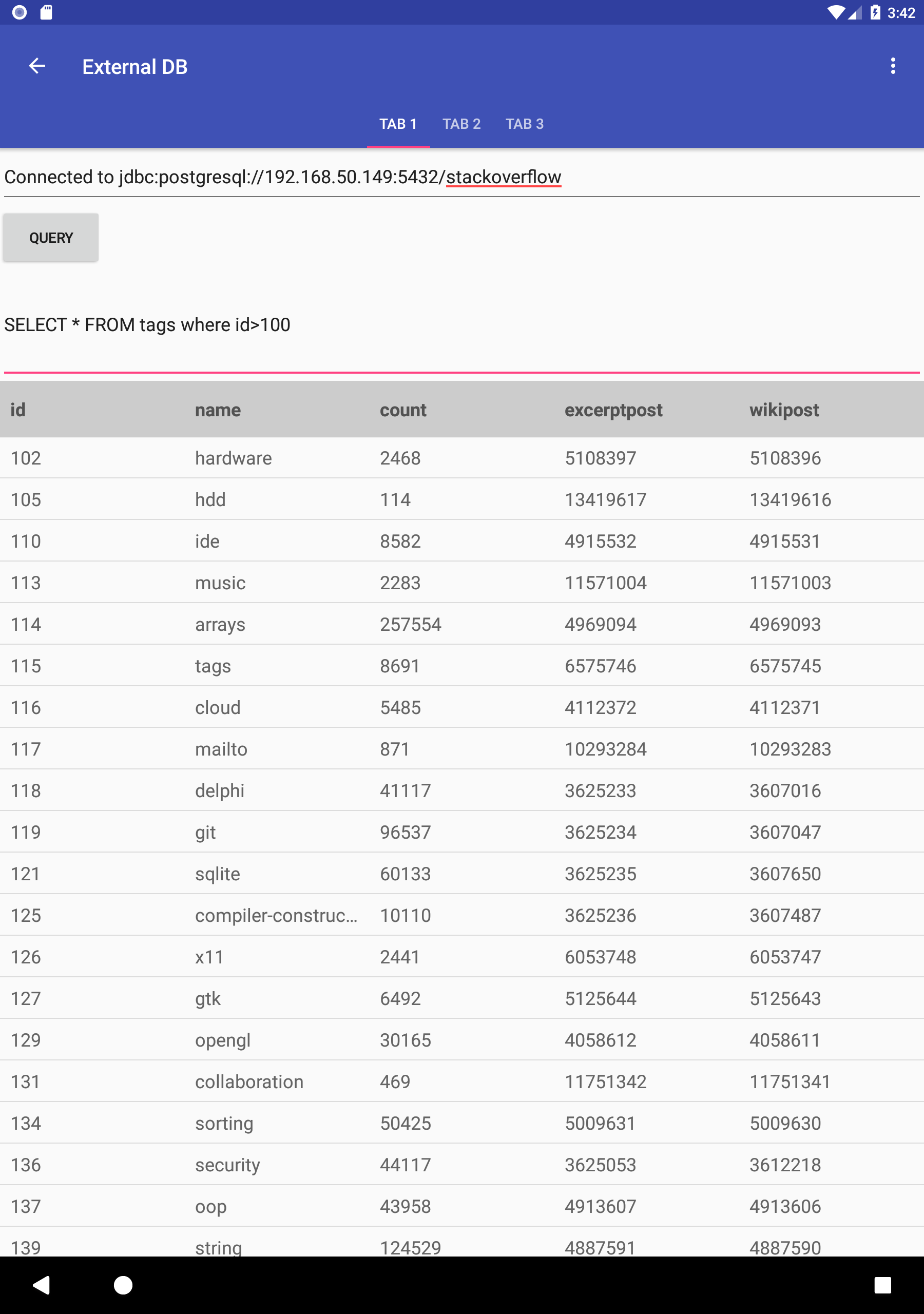Image resolution: width=924 pixels, height=1314 pixels.
Task: Select the wikipost column header
Action: pyautogui.click(x=784, y=409)
